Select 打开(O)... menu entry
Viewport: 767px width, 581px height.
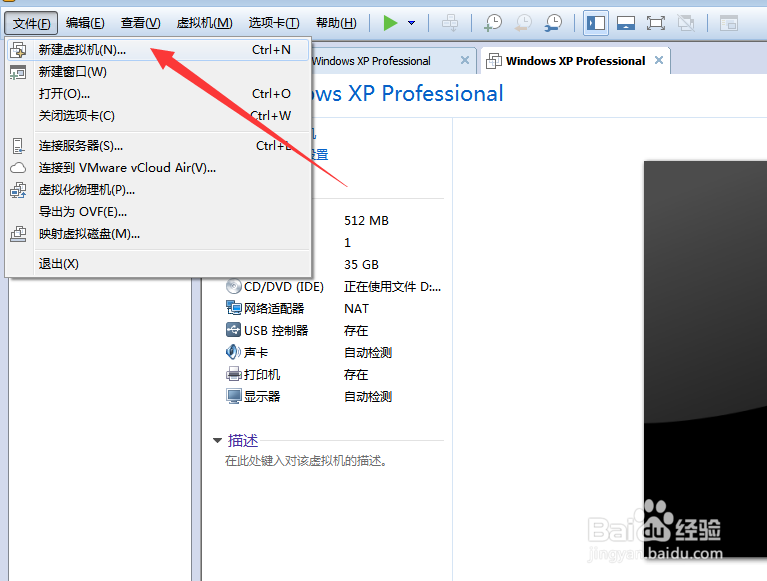(x=158, y=93)
